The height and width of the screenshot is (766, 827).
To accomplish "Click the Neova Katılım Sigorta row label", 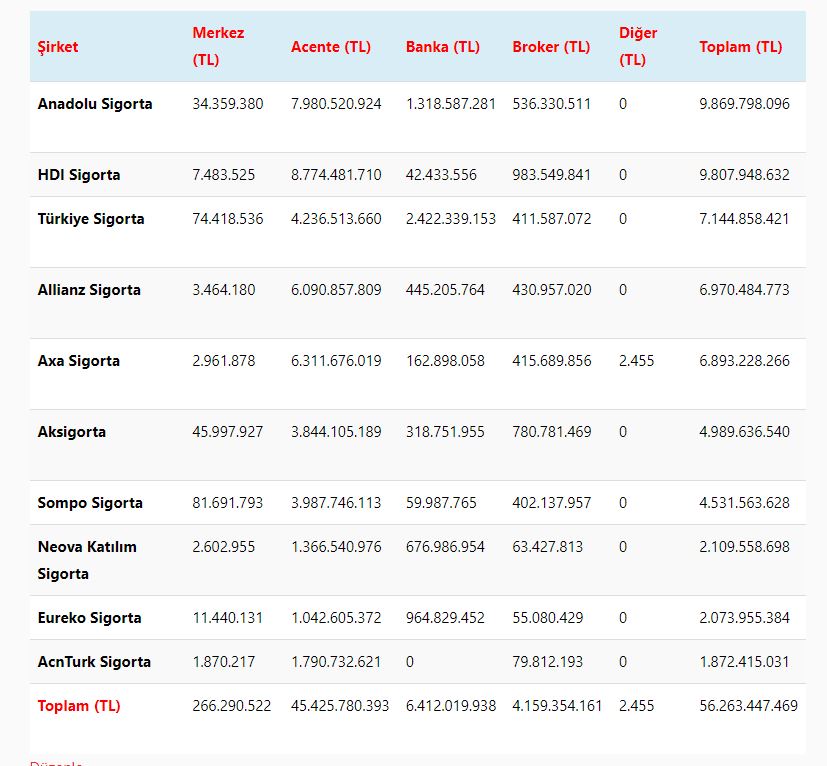I will tap(87, 560).
